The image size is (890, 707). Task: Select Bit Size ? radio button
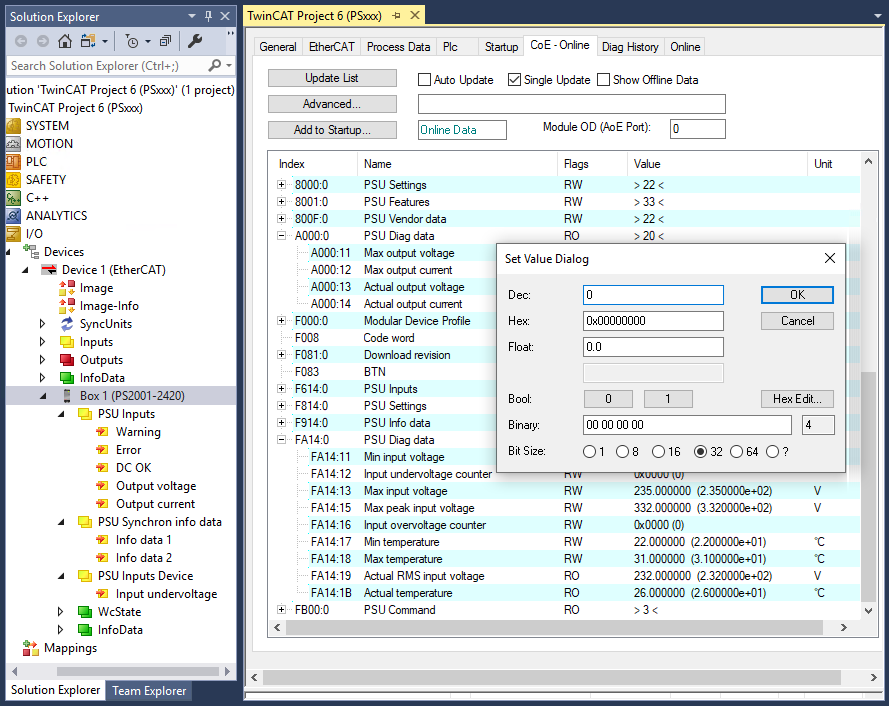773,452
